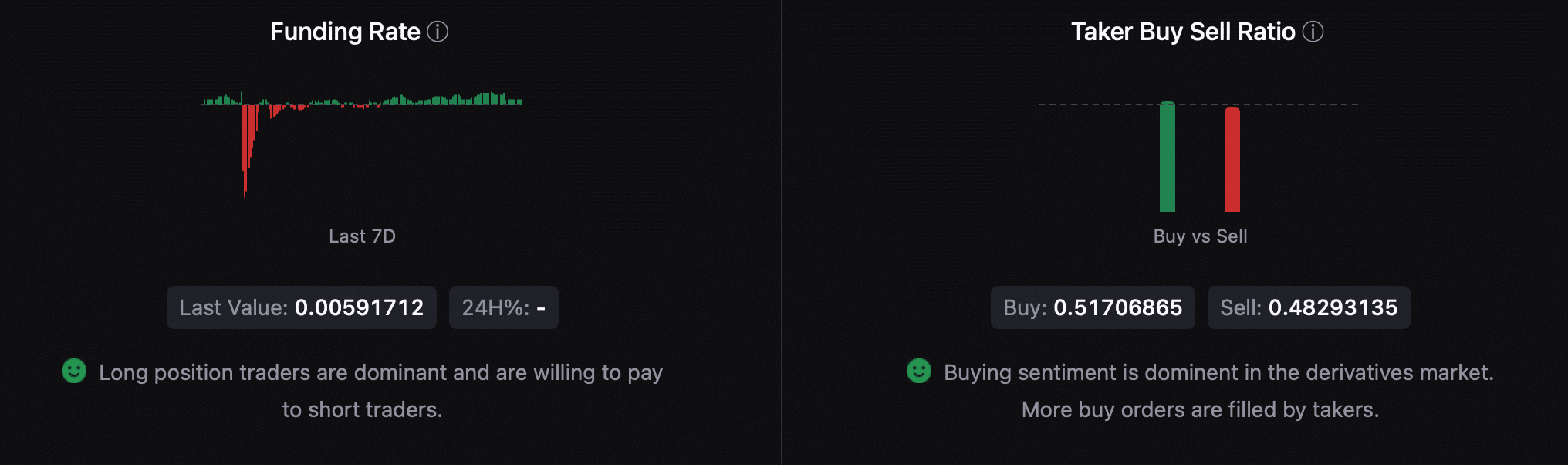Click the Last 7D label under the chart
The image size is (1568, 465).
362,236
